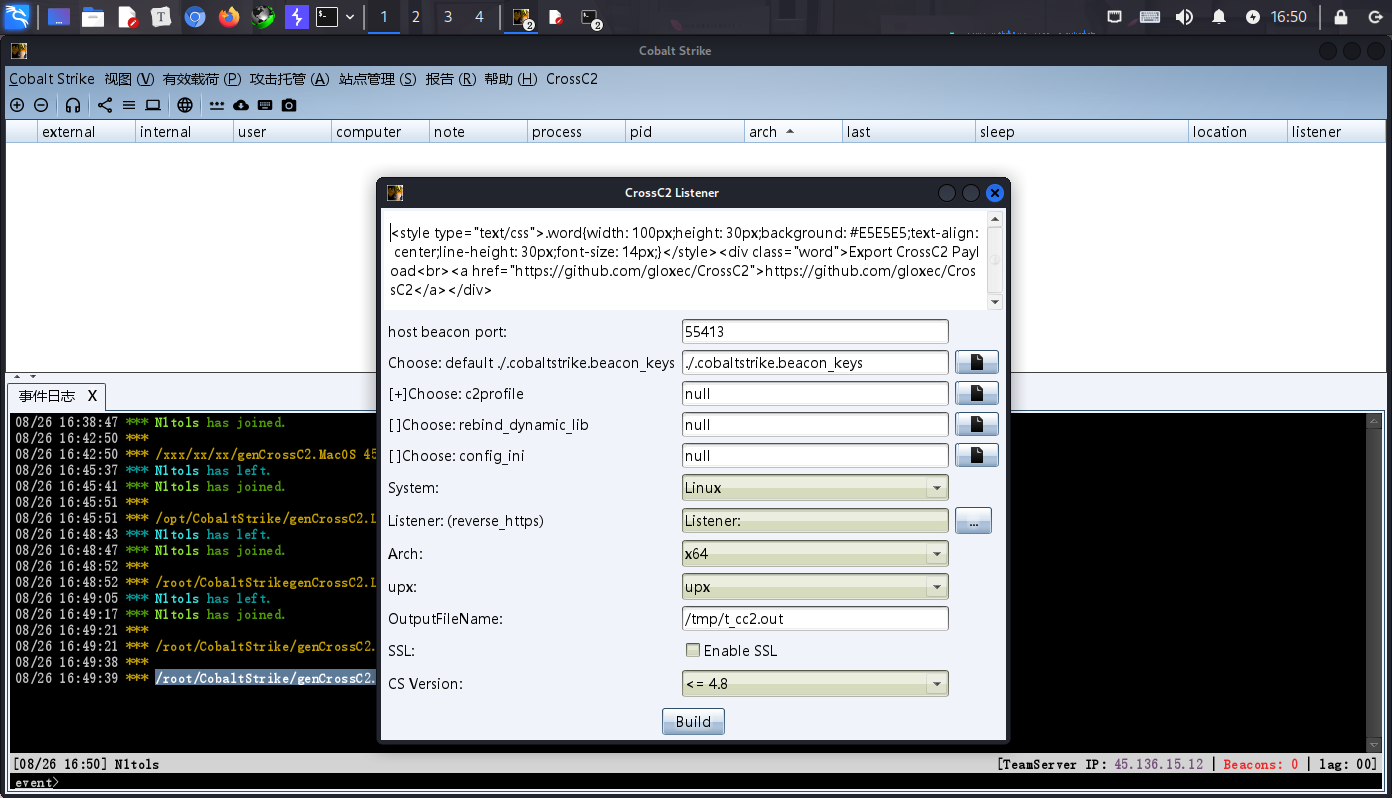Screen dimensions: 1392x798
Task: Click the keyboard keystrokes toolbar icon
Action: tap(265, 105)
